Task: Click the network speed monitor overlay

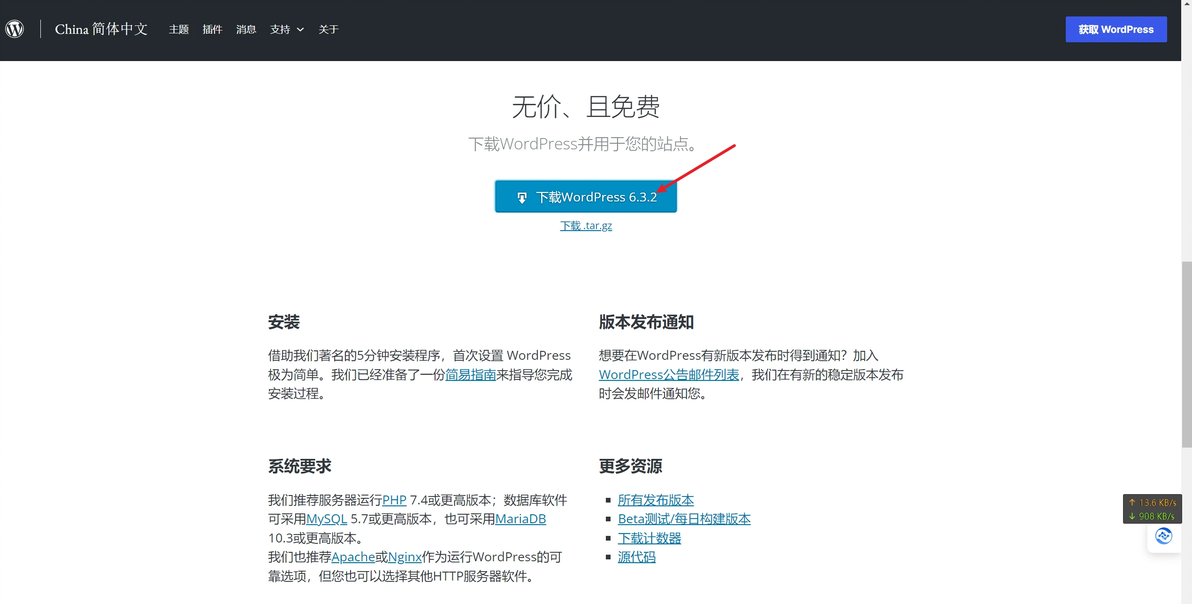Action: [1152, 509]
